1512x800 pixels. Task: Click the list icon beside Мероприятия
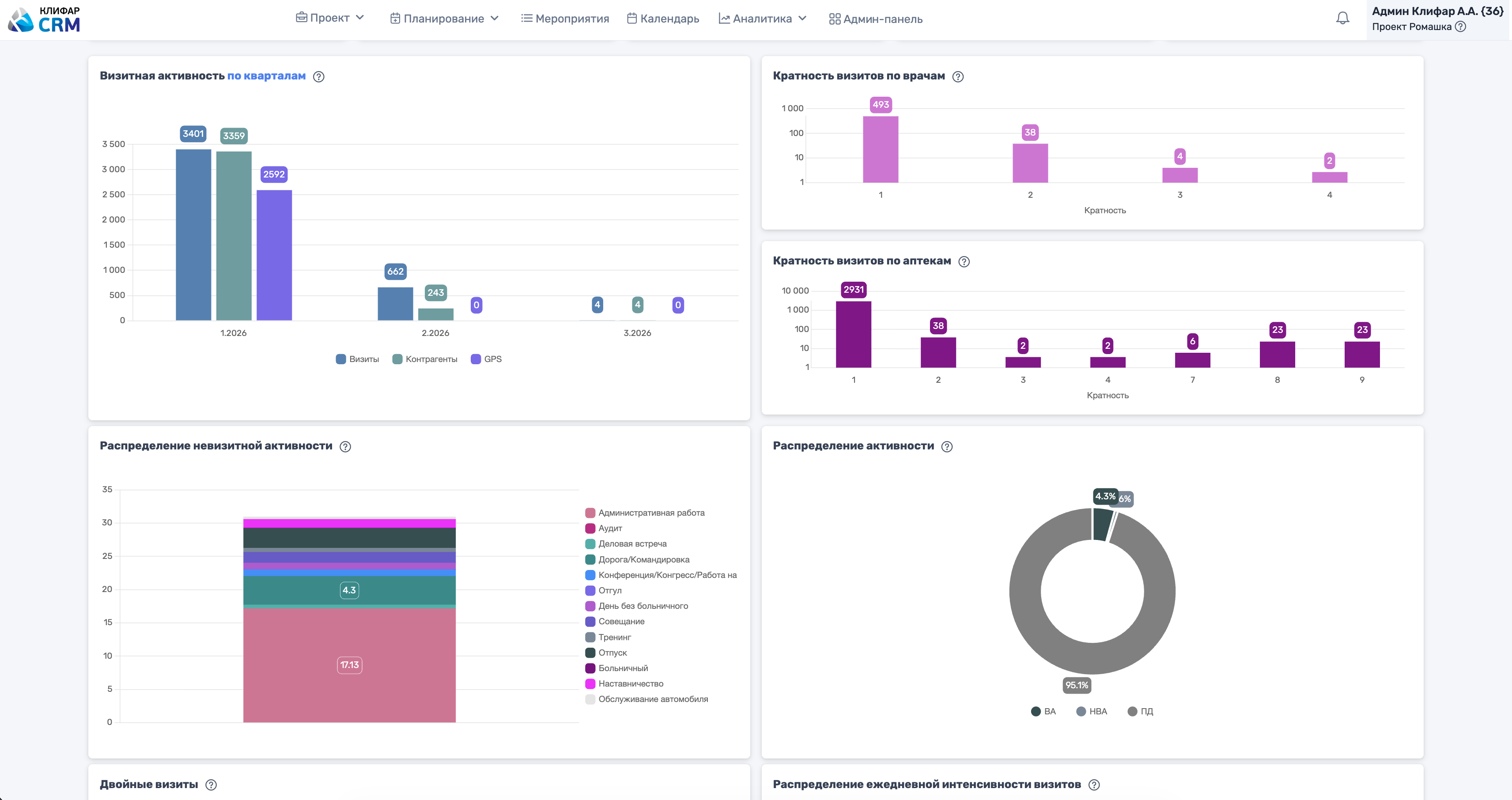point(526,18)
